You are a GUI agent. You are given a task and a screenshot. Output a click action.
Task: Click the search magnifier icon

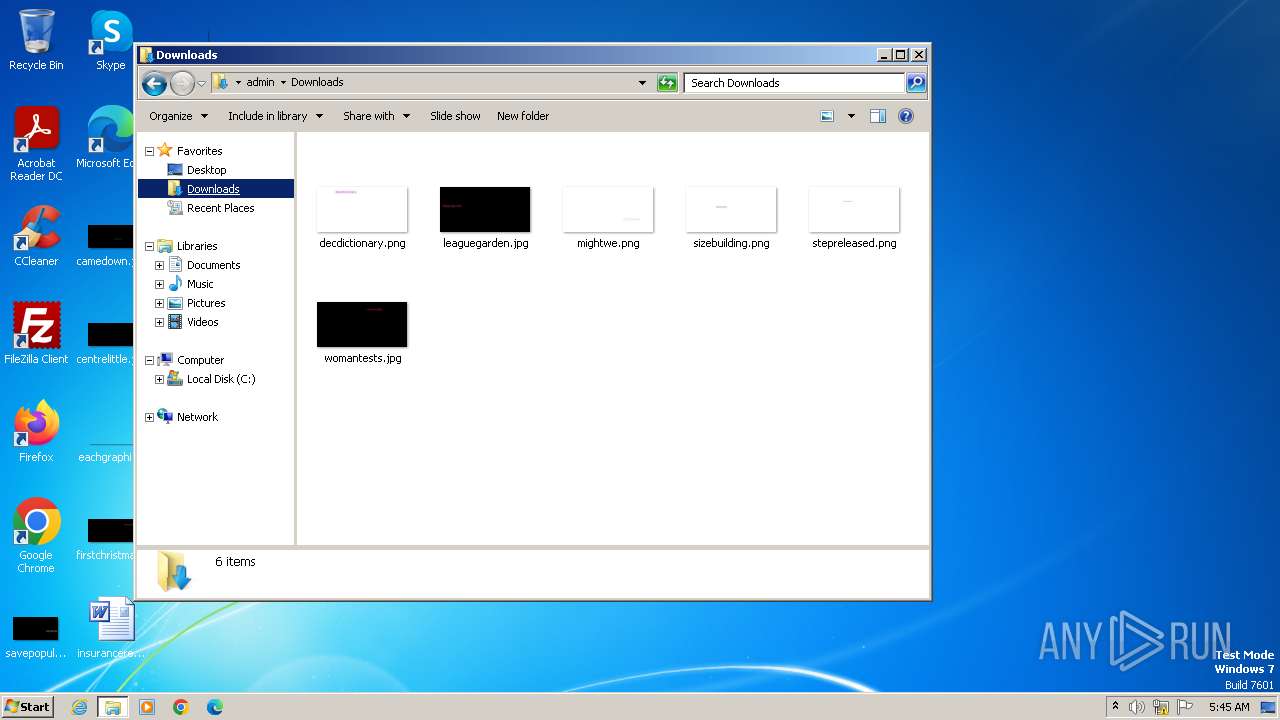point(915,83)
